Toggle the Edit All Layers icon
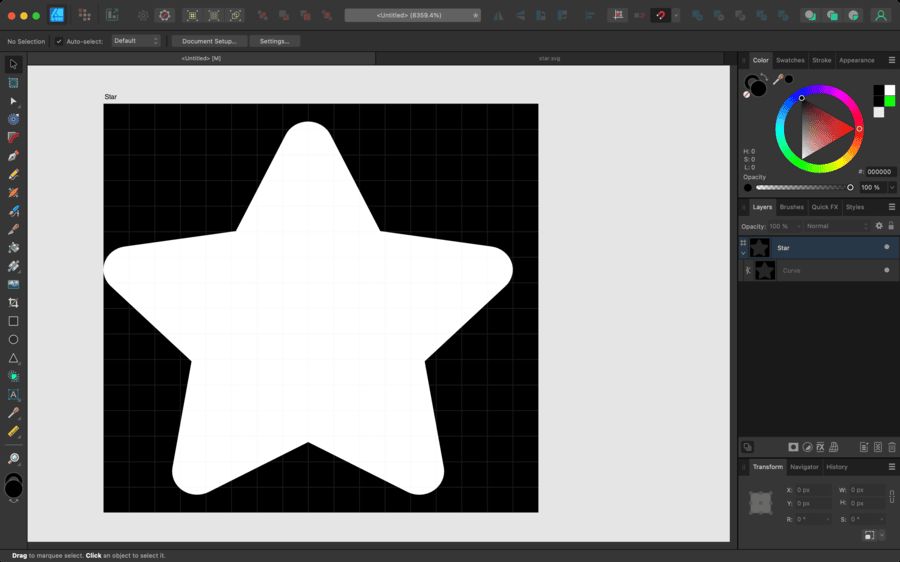The image size is (900, 562). [747, 447]
